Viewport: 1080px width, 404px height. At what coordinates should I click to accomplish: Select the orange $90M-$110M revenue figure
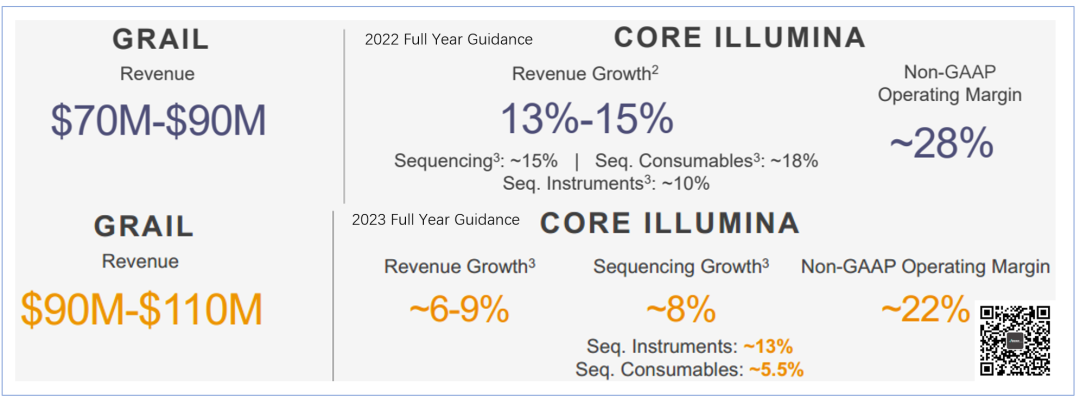tap(141, 309)
